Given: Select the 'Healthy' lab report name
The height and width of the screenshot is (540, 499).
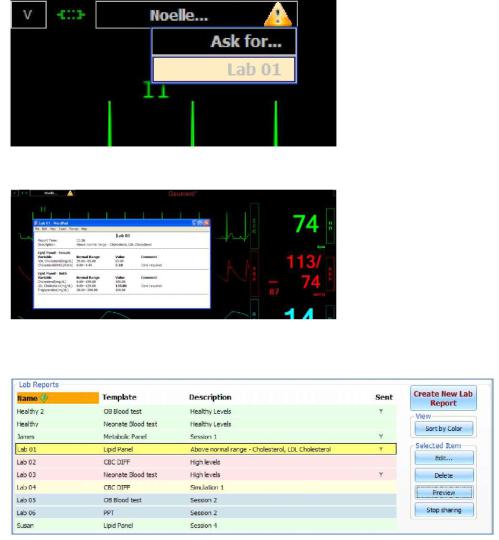Looking at the screenshot, I should pos(28,424).
